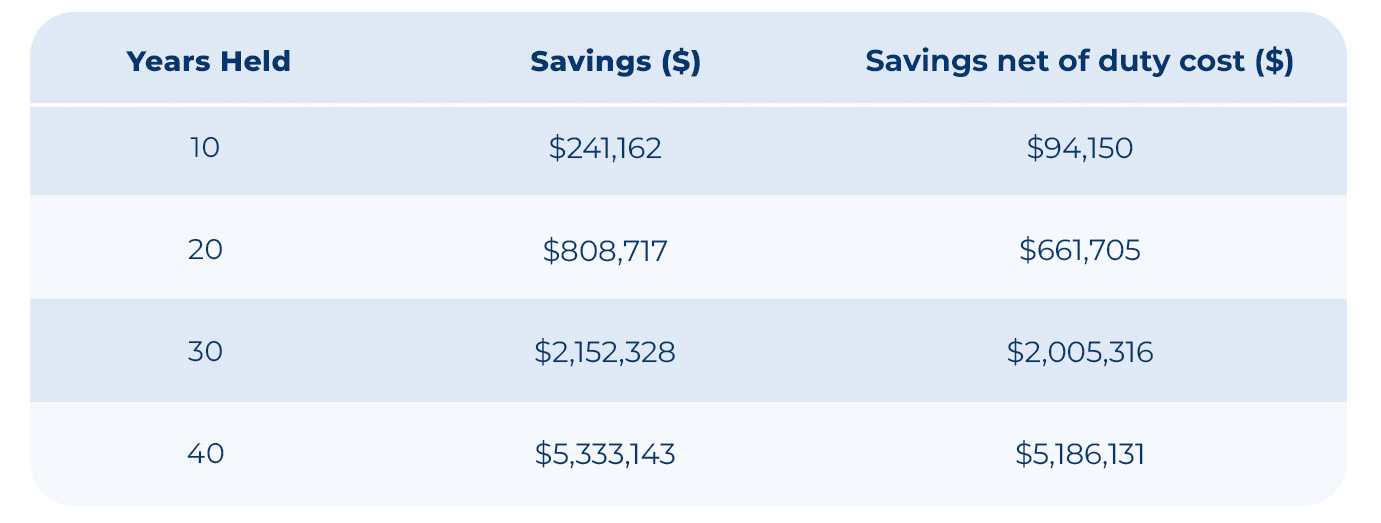Screen dimensions: 1381x523
Task: Select the $241,162 savings value
Action: coord(605,149)
